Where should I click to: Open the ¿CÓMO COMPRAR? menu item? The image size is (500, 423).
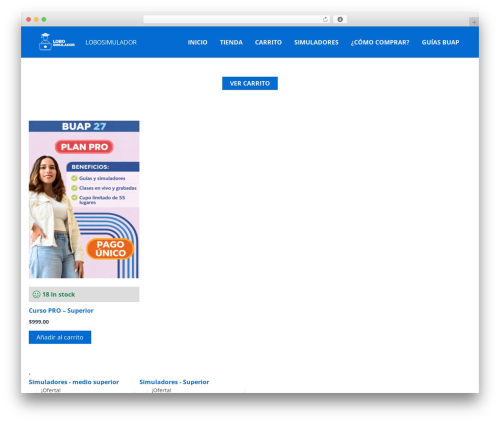pos(380,42)
